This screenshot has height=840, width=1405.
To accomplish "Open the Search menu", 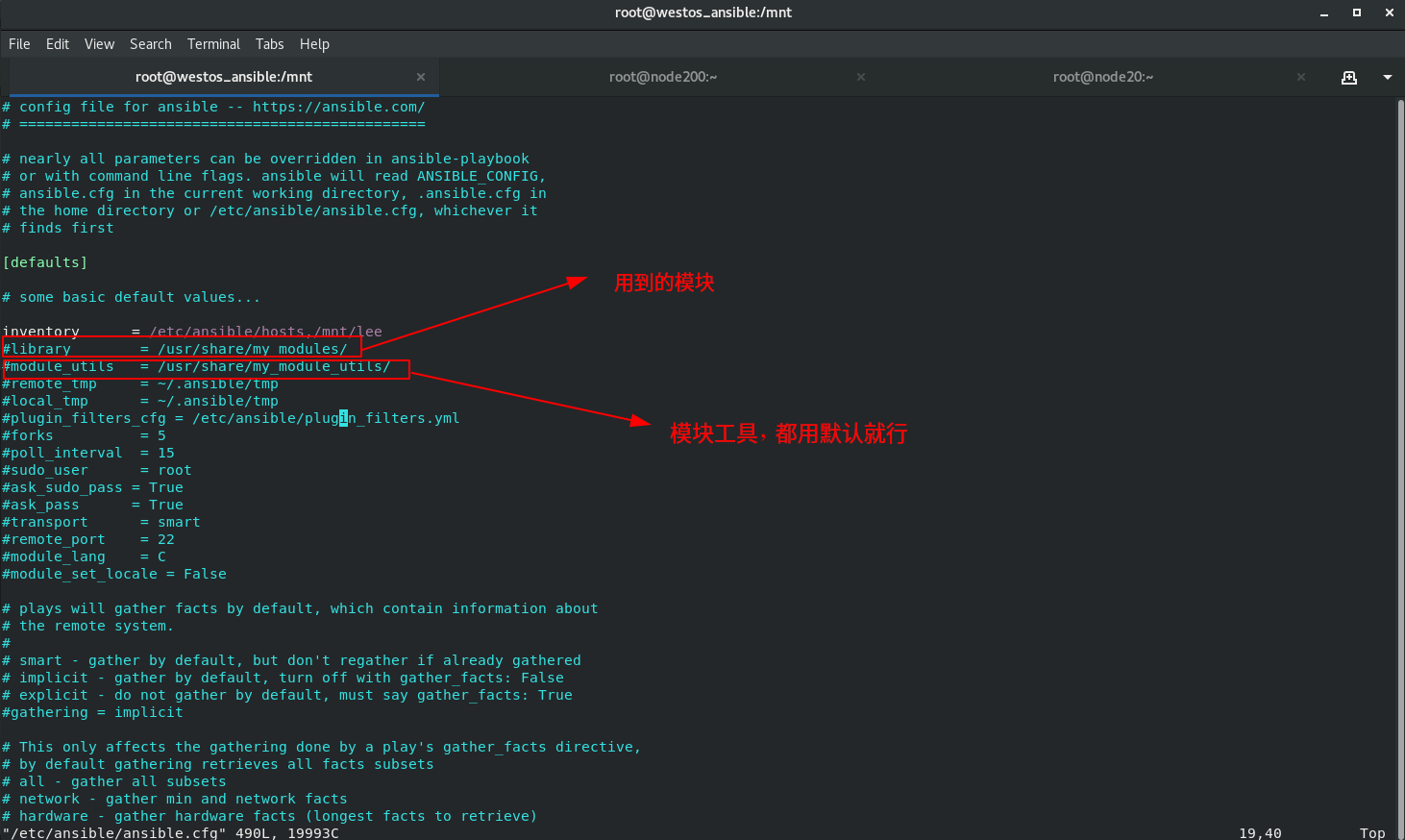I will [x=151, y=44].
